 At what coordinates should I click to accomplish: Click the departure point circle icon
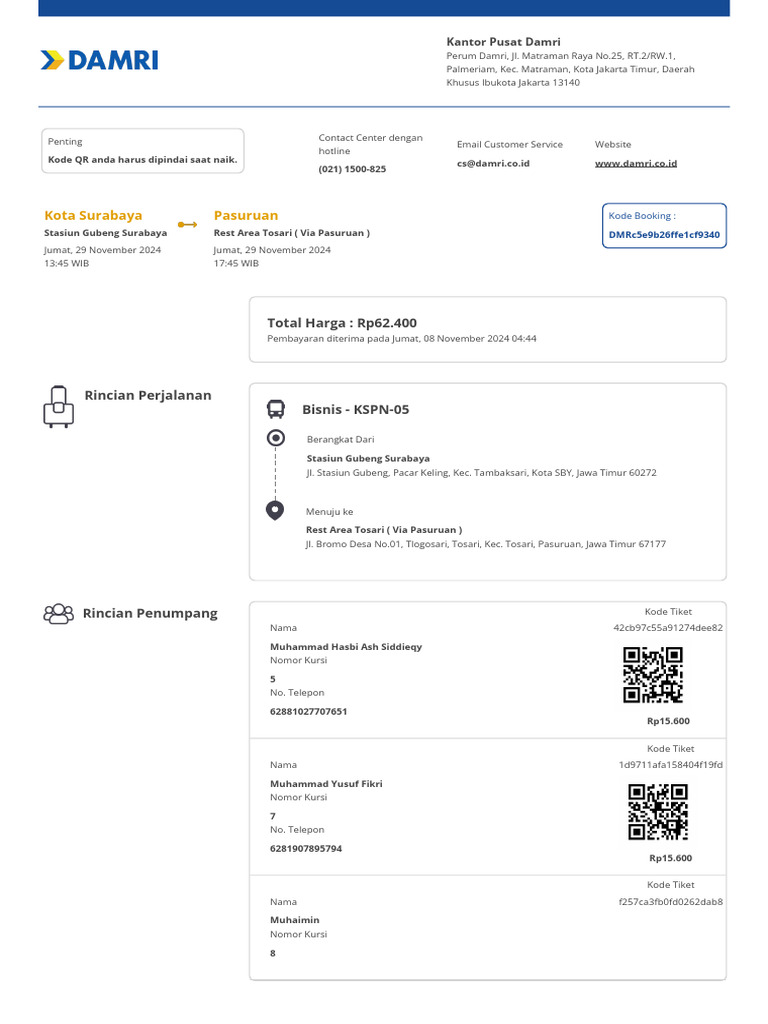click(276, 438)
